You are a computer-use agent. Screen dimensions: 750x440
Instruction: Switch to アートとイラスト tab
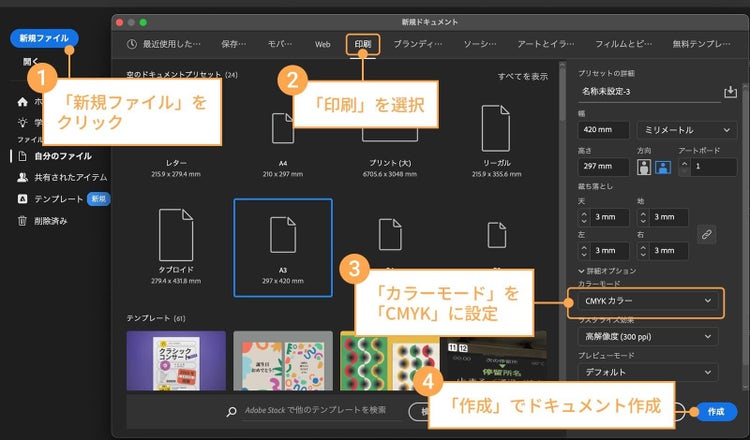click(x=546, y=44)
